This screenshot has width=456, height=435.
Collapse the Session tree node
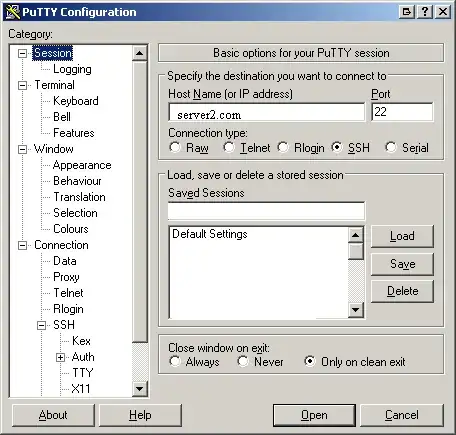(22, 53)
